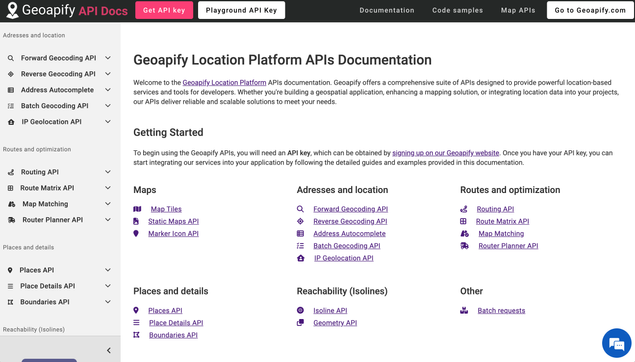
Task: Click the Batch requests icon under Other
Action: point(464,311)
